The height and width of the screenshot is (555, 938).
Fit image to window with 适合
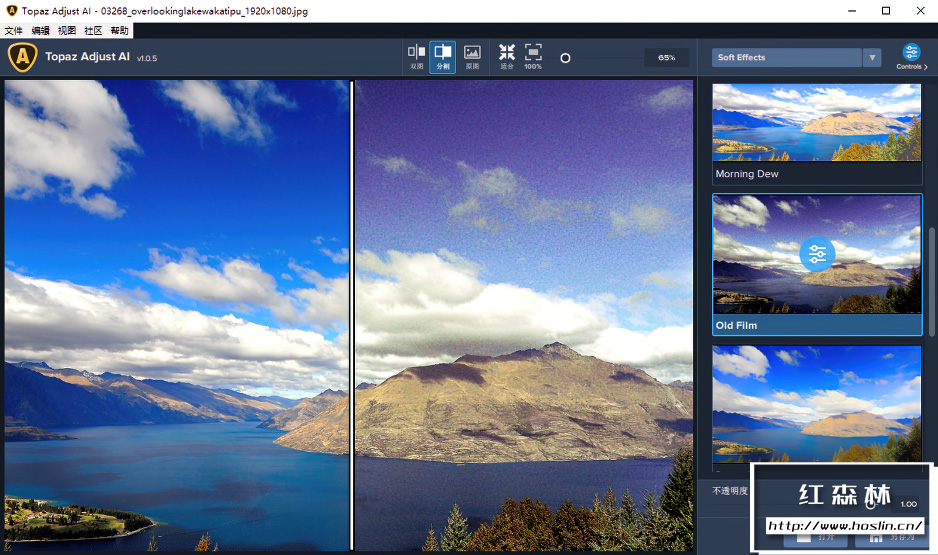507,57
